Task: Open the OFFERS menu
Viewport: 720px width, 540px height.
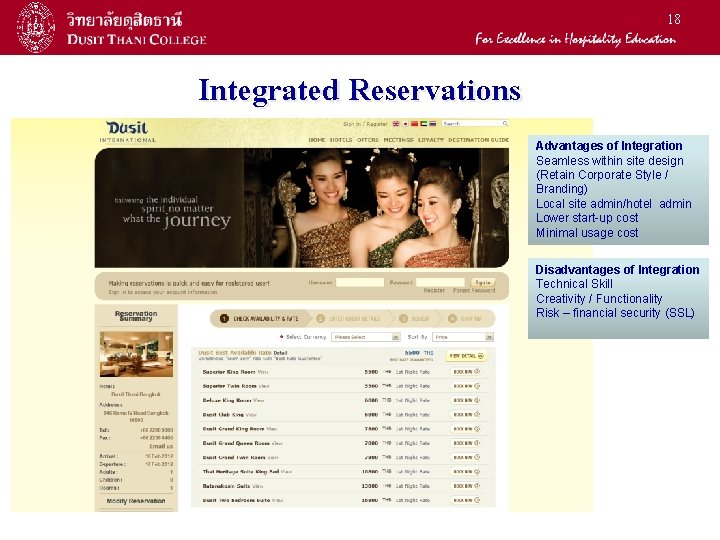Action: 368,140
